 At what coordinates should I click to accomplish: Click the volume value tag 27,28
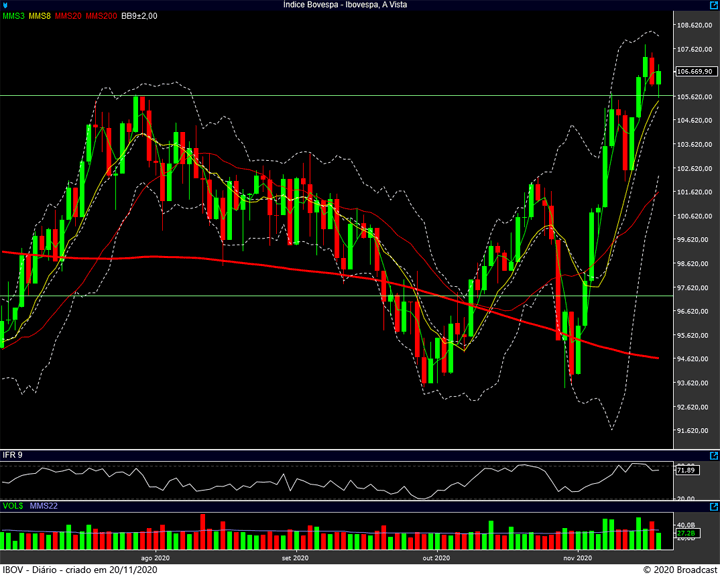point(686,534)
